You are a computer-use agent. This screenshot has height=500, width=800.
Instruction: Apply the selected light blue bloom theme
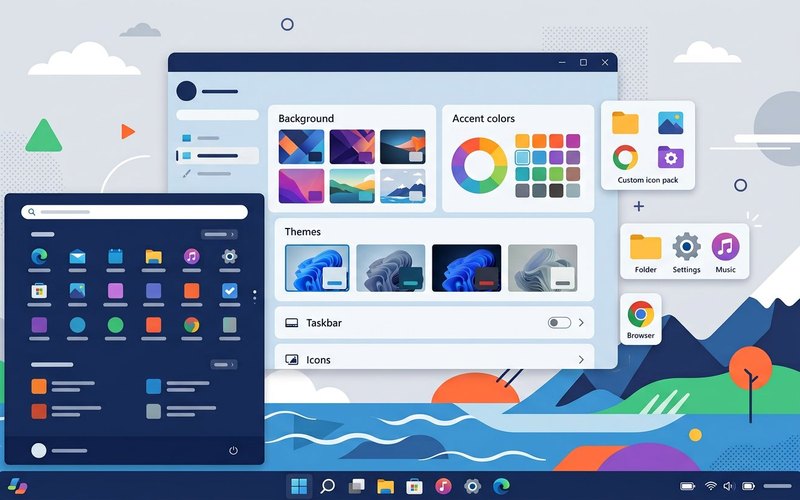(x=317, y=268)
